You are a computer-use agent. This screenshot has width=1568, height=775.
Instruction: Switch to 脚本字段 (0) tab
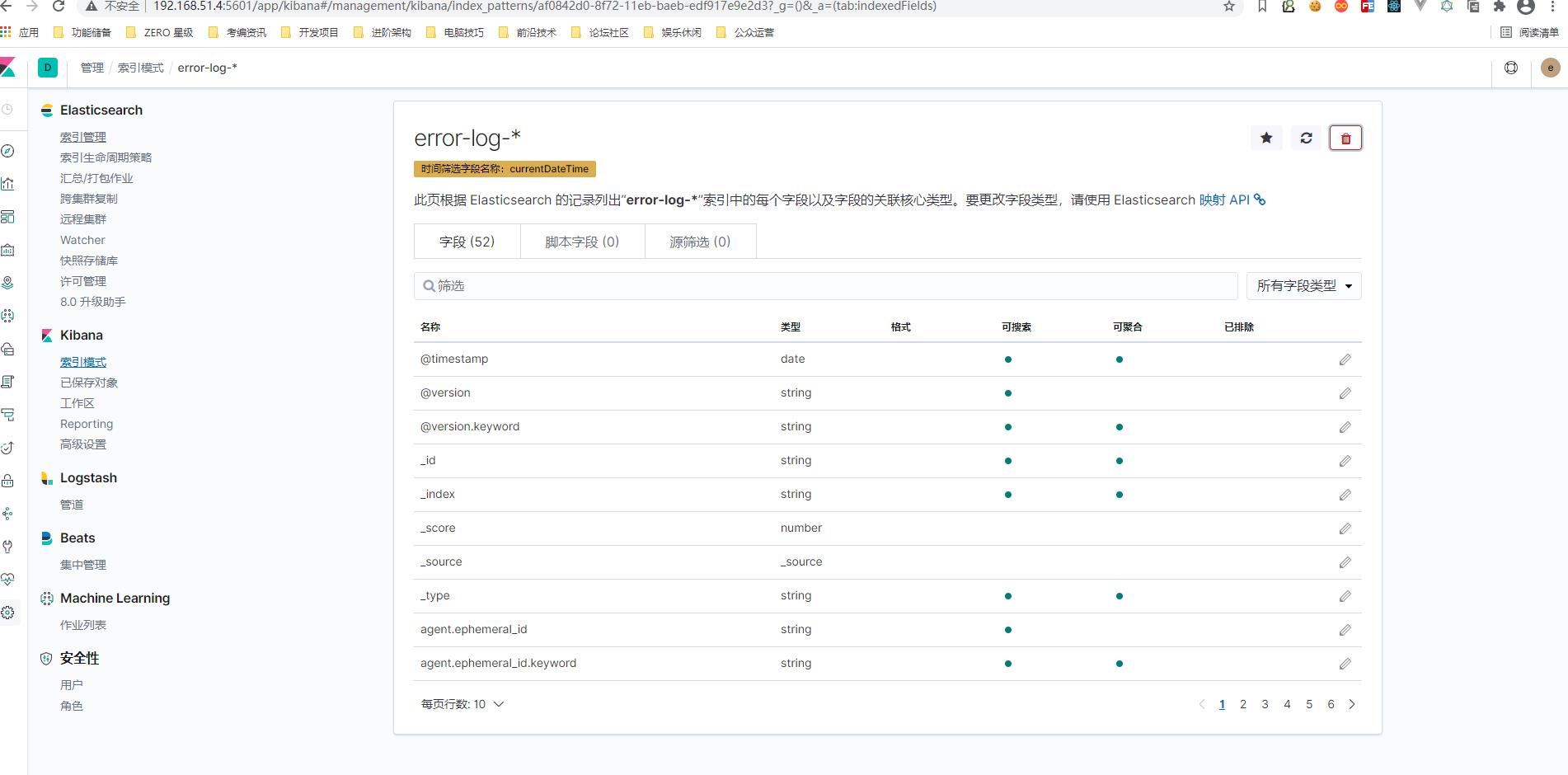point(582,242)
